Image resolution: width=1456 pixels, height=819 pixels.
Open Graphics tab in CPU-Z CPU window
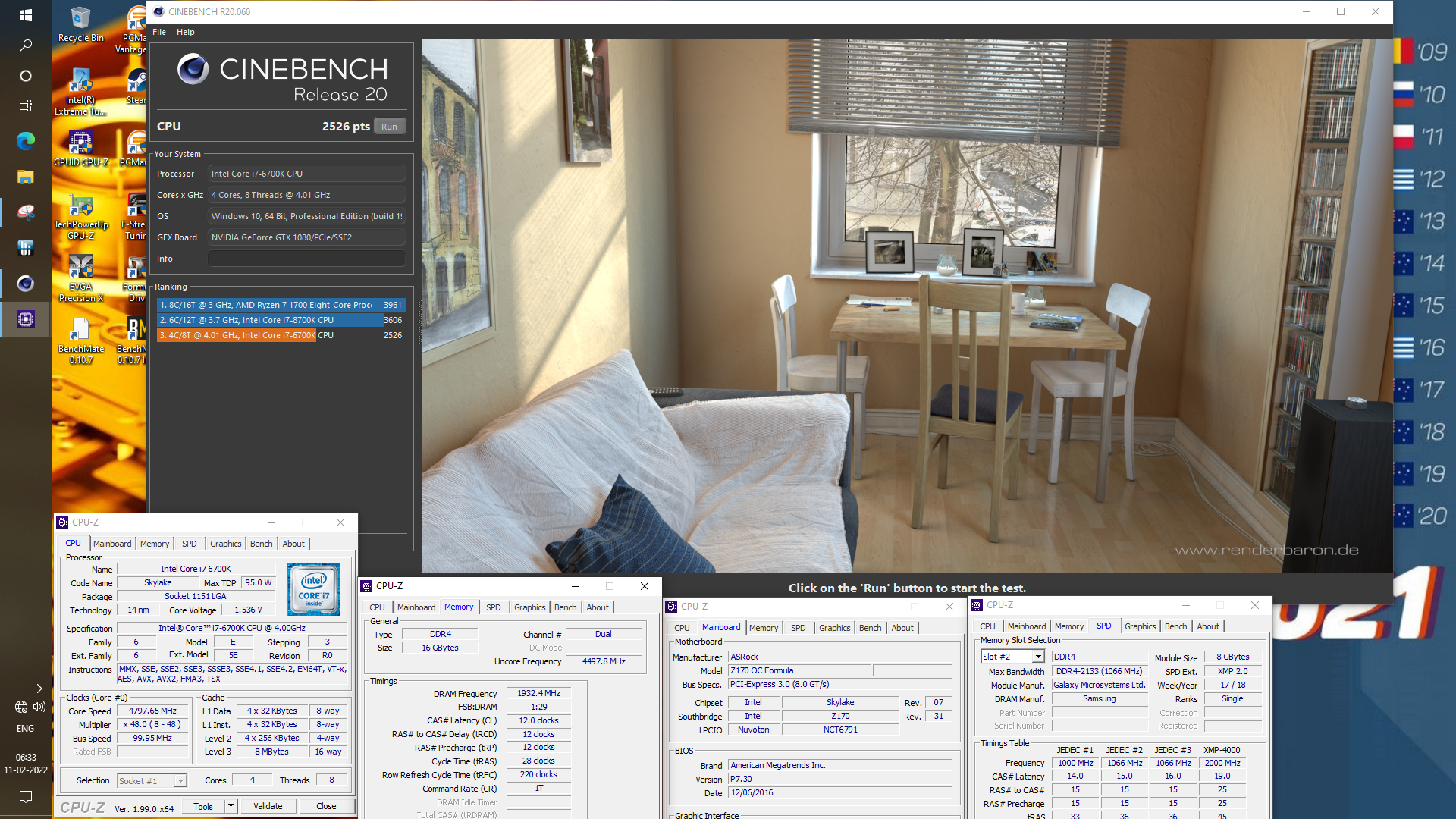[226, 544]
